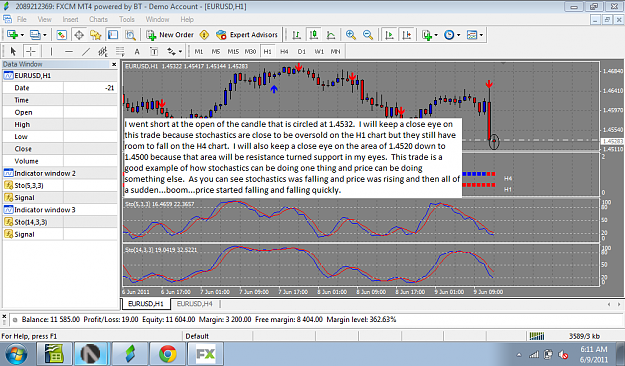Click the New Chart plus icon
The height and width of the screenshot is (366, 625).
[x=12, y=35]
